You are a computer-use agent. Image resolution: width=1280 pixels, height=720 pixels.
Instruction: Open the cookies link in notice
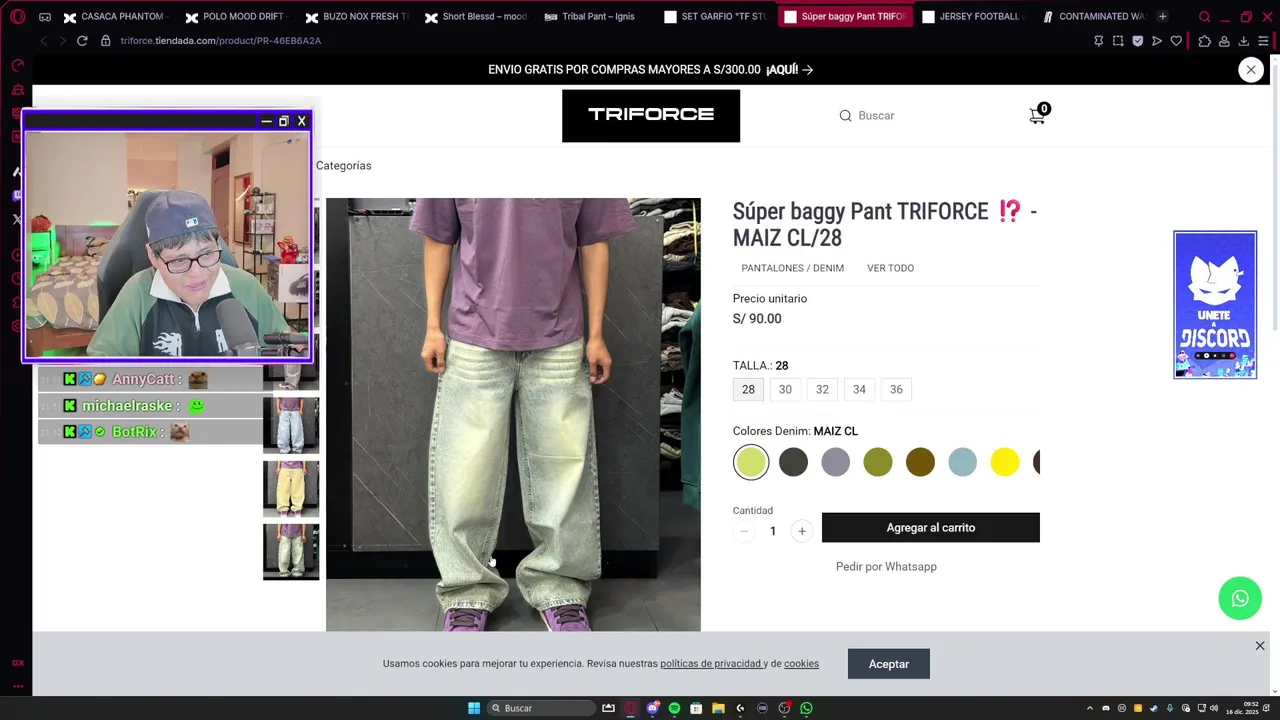pos(801,664)
